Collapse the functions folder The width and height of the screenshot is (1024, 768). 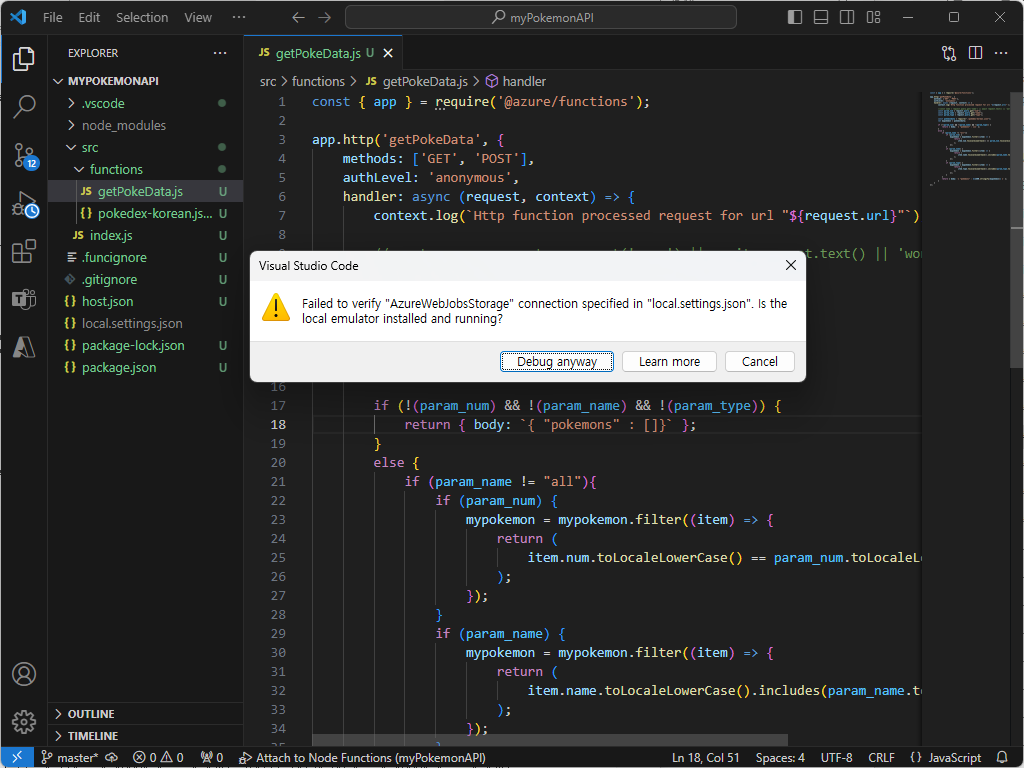[145, 169]
